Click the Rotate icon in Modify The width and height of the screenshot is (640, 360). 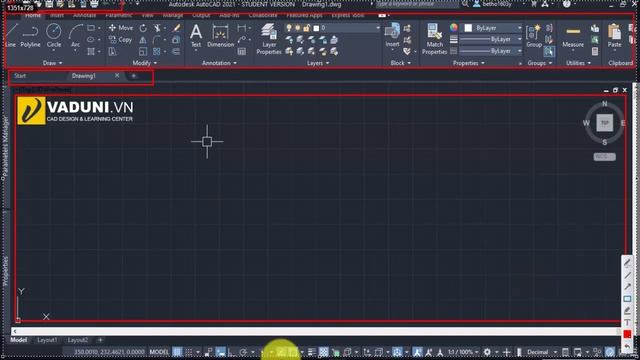coord(143,28)
